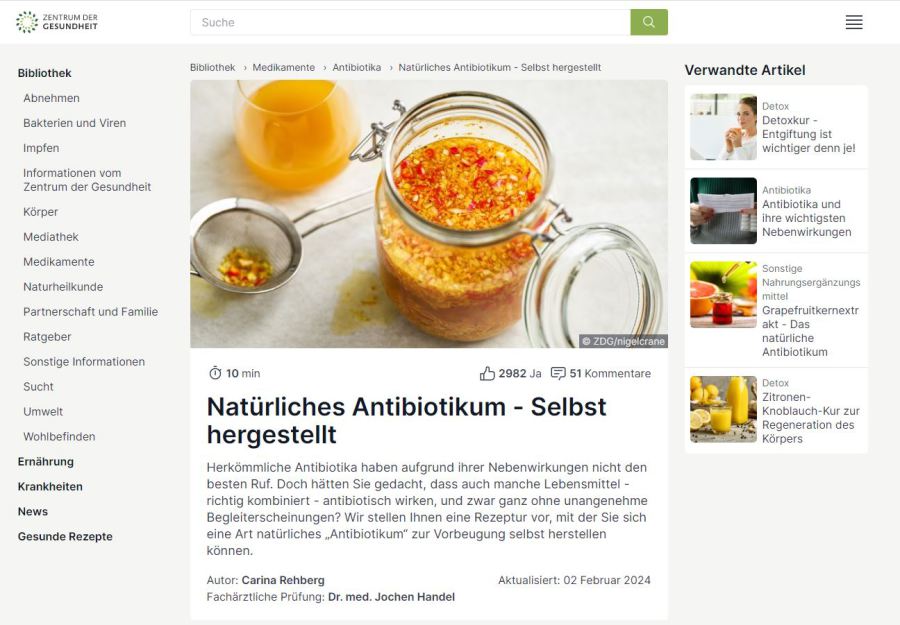Screen dimensions: 900x625
Task: Select Naturheilkunde in the sidebar
Action: pyautogui.click(x=63, y=287)
